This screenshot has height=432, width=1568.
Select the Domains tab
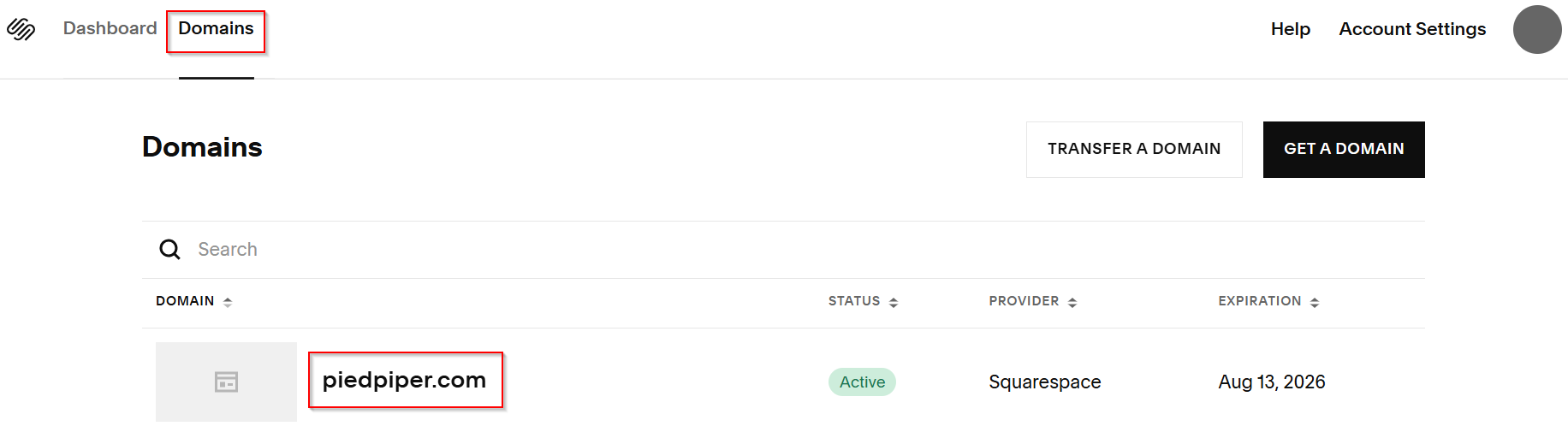coord(216,28)
